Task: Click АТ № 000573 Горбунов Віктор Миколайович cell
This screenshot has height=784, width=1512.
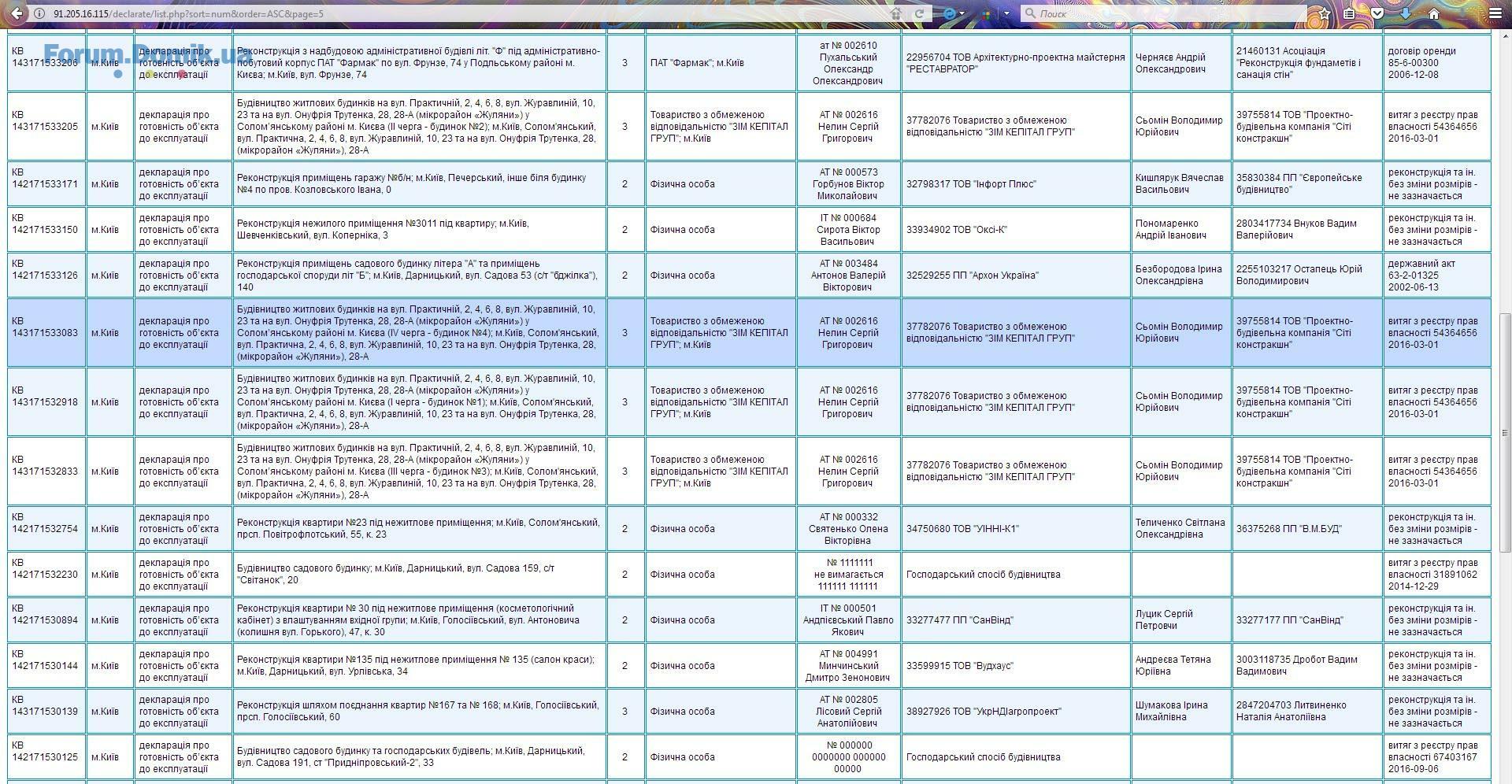Action: pos(848,184)
